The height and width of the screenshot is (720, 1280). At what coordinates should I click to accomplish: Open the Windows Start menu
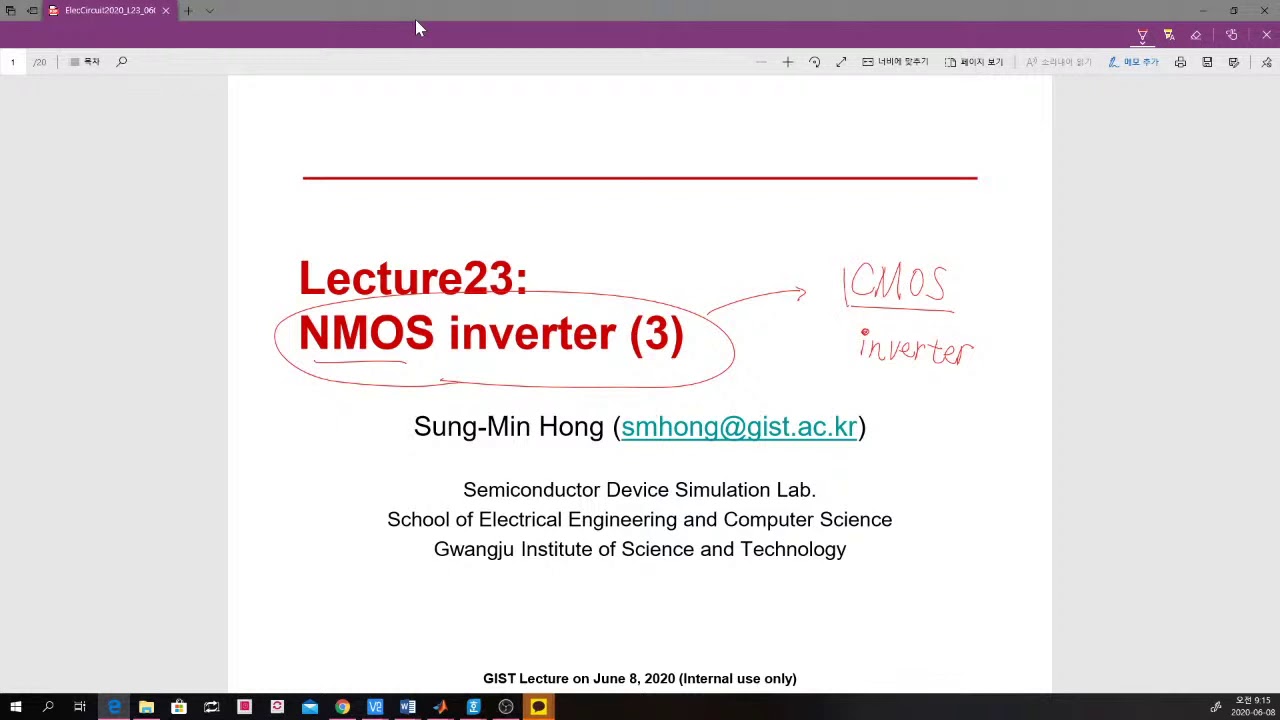16,707
